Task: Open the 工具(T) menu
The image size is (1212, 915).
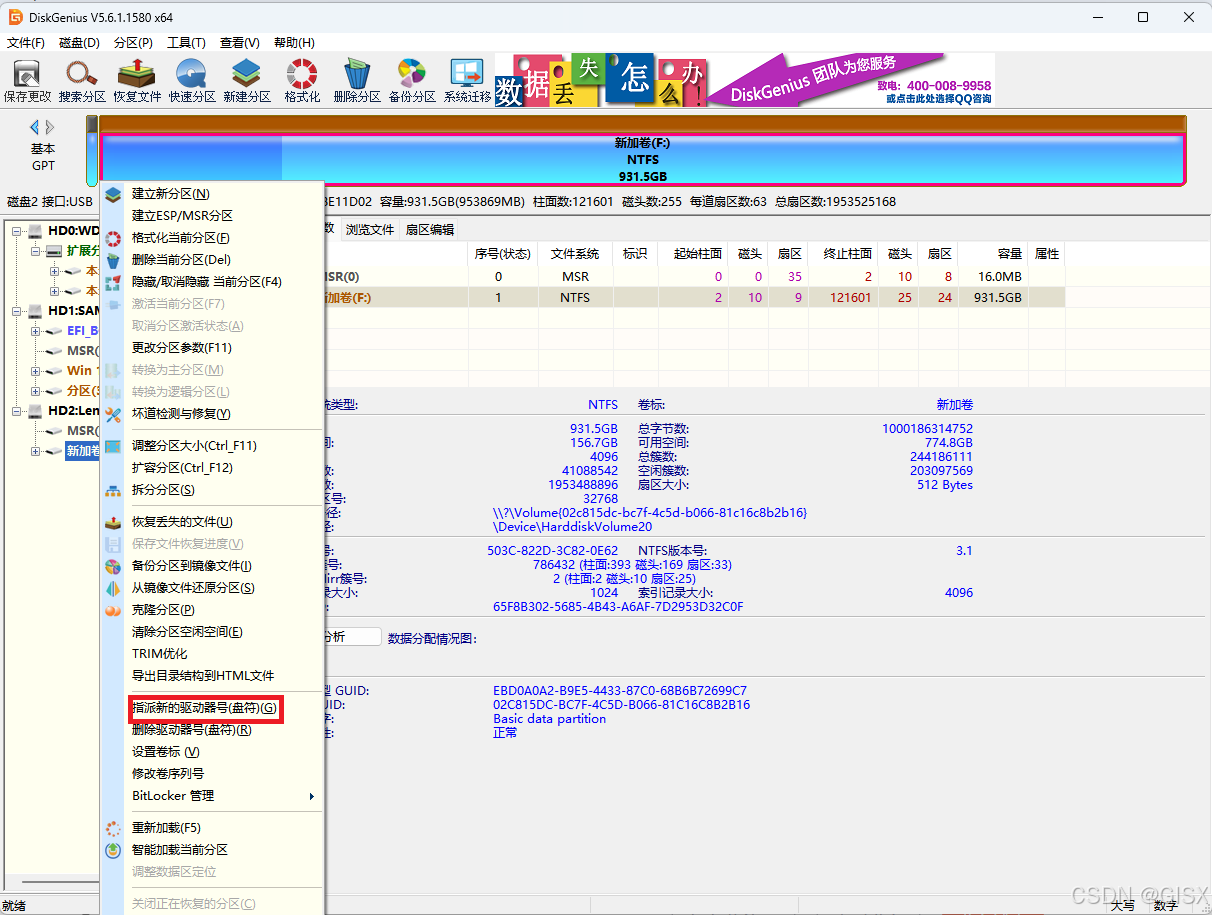Action: 186,43
